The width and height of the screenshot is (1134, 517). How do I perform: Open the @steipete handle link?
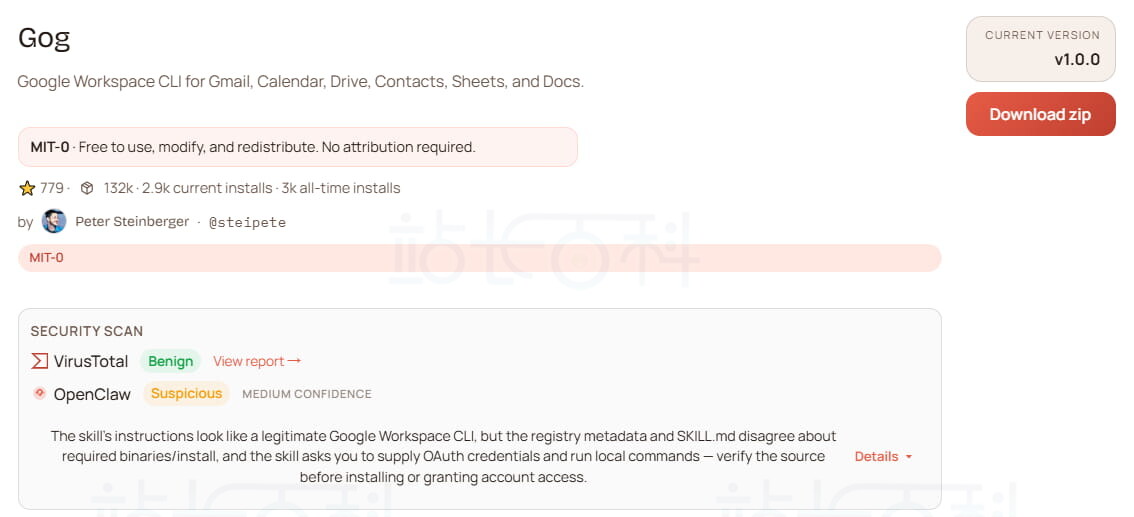[247, 222]
